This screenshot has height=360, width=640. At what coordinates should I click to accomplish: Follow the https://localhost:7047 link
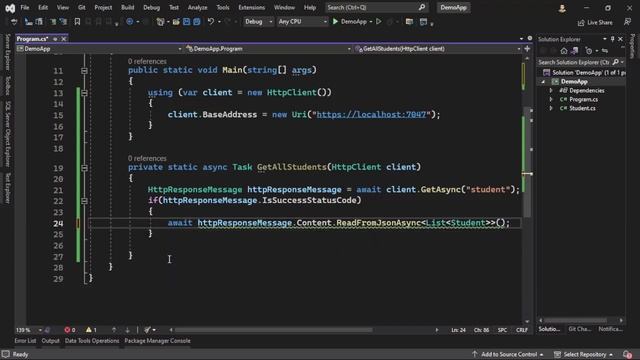[x=371, y=115]
